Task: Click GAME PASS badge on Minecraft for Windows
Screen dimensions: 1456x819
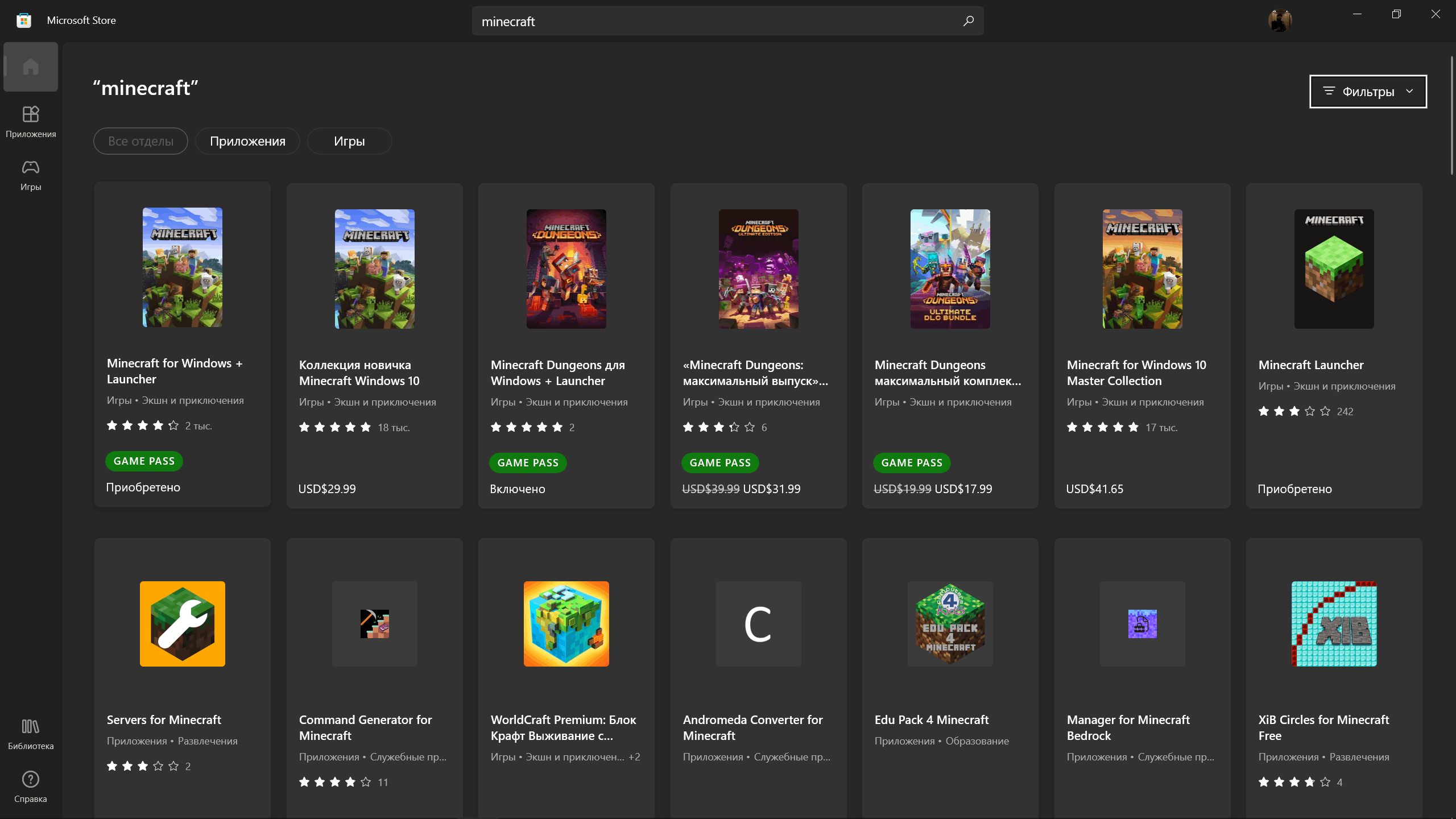Action: tap(144, 461)
